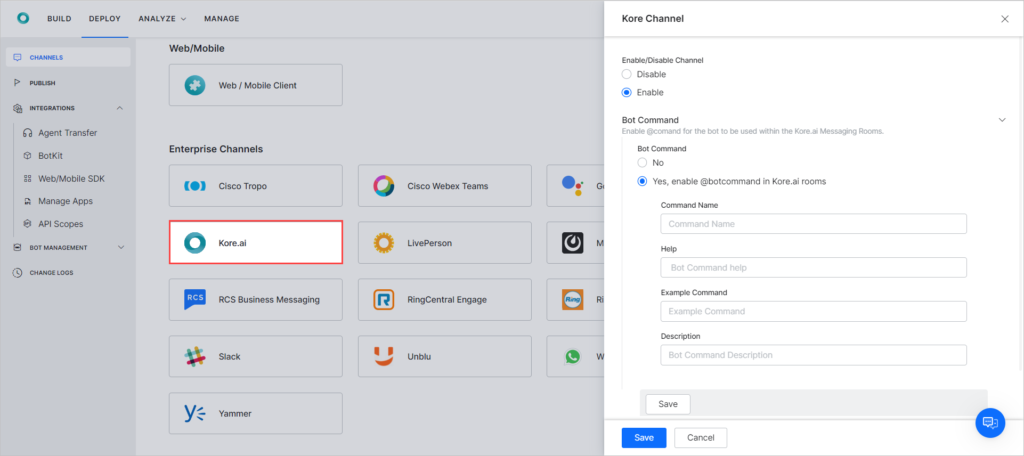Viewport: 1024px width, 456px height.
Task: Click the blue chat support bubble icon
Action: click(x=990, y=423)
